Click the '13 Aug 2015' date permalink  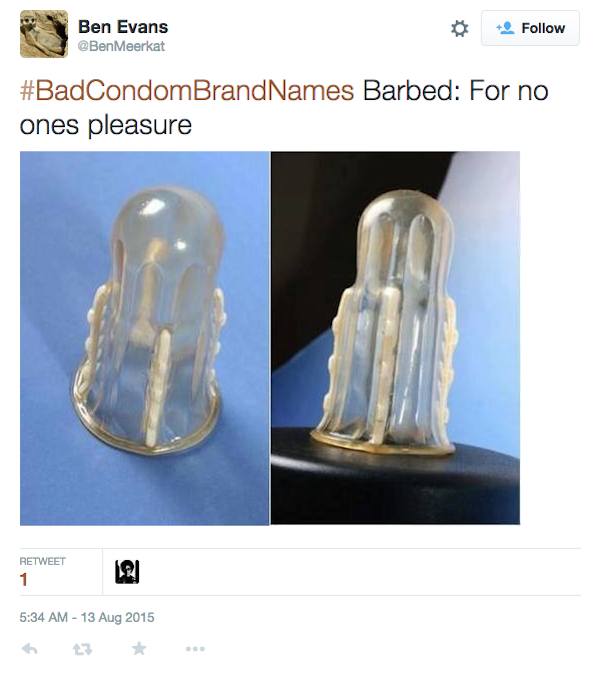point(118,617)
